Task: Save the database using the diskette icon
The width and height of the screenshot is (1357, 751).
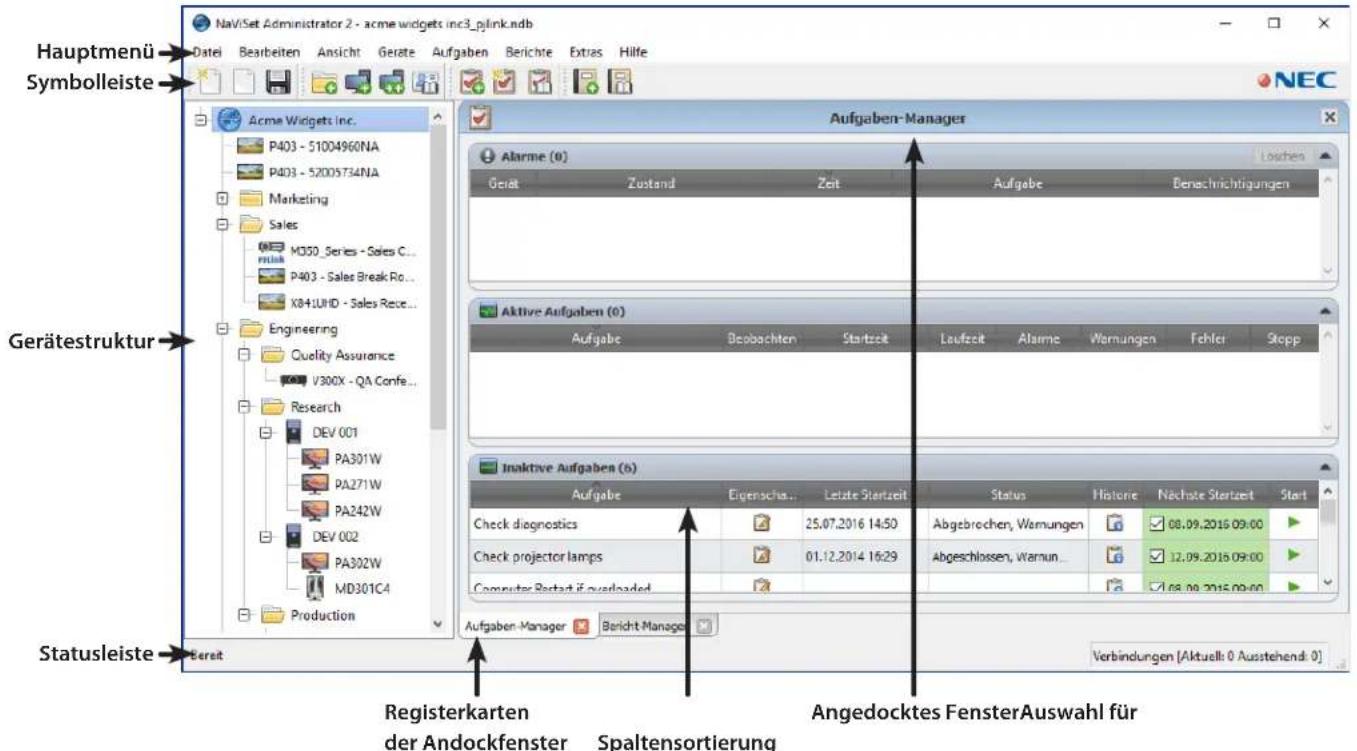Action: click(x=279, y=82)
